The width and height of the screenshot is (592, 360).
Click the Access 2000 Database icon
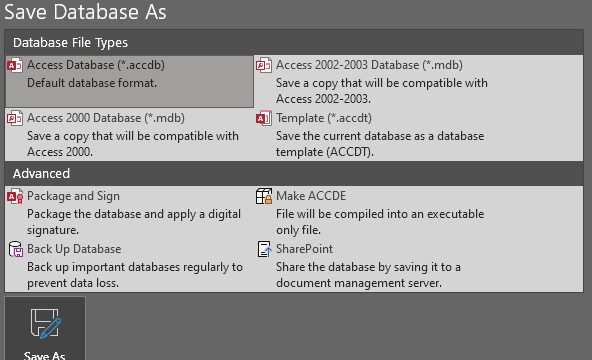[x=15, y=118]
